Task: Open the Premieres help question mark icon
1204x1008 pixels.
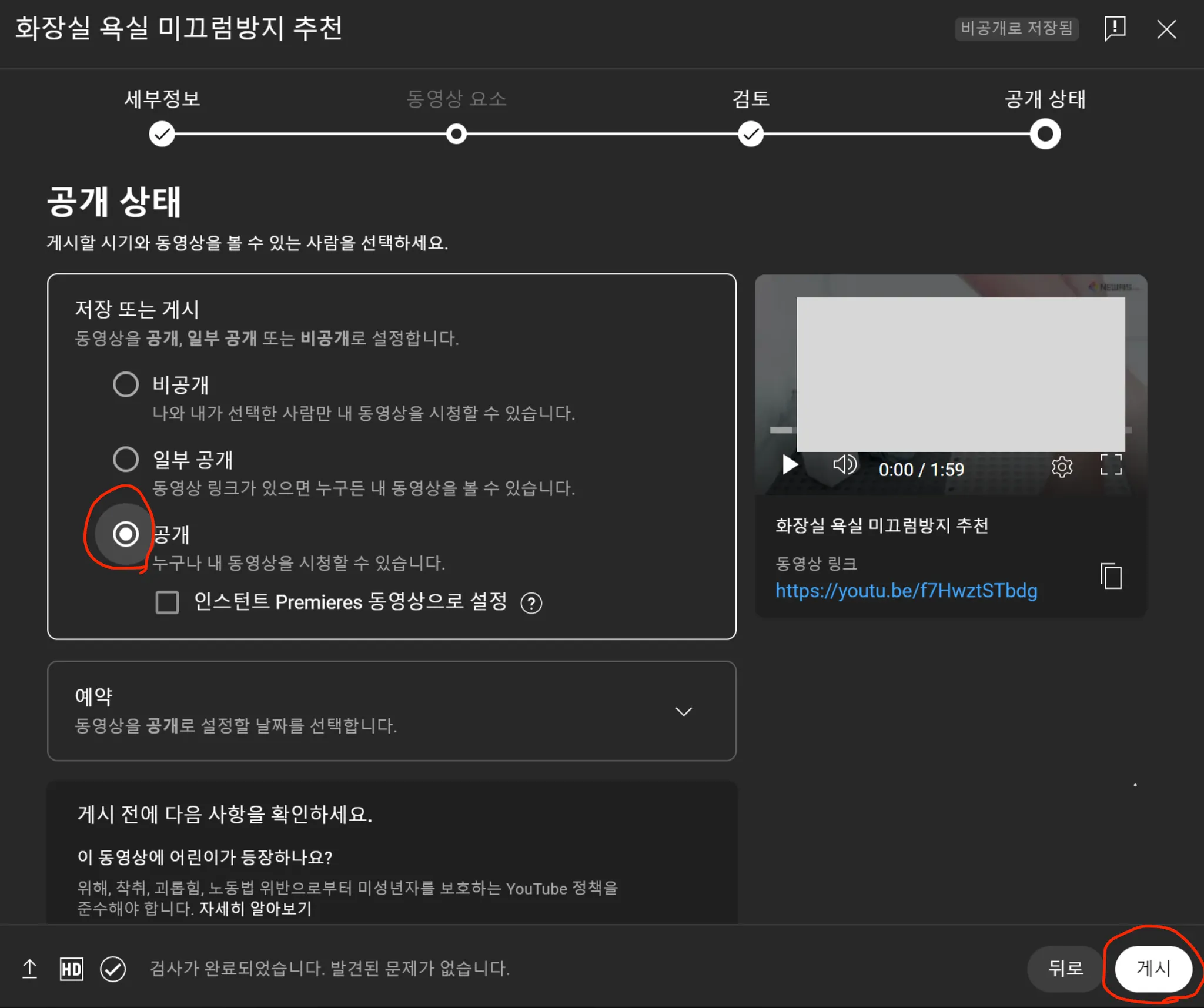Action: 531,603
